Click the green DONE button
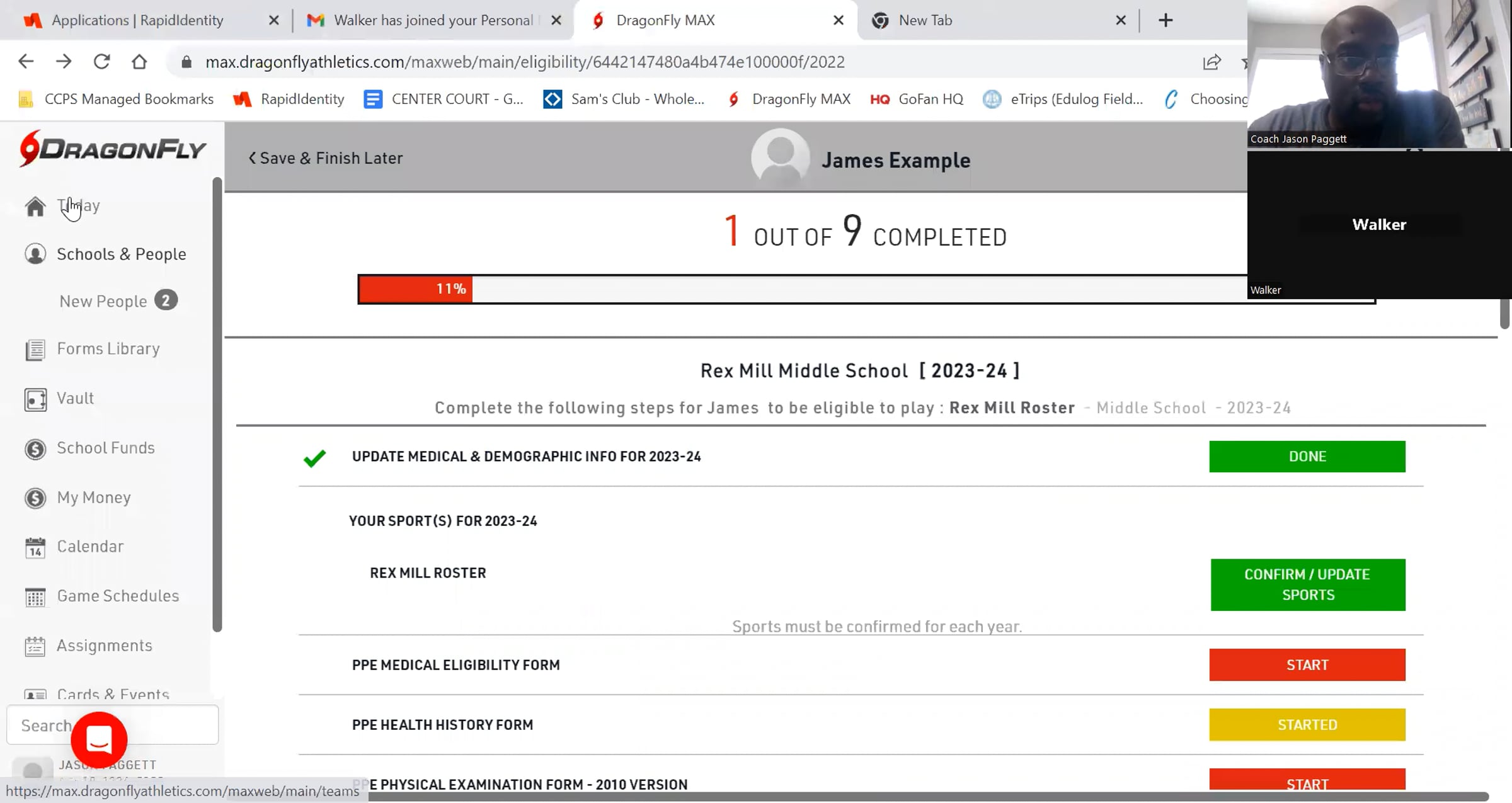The image size is (1512, 803). click(x=1307, y=457)
